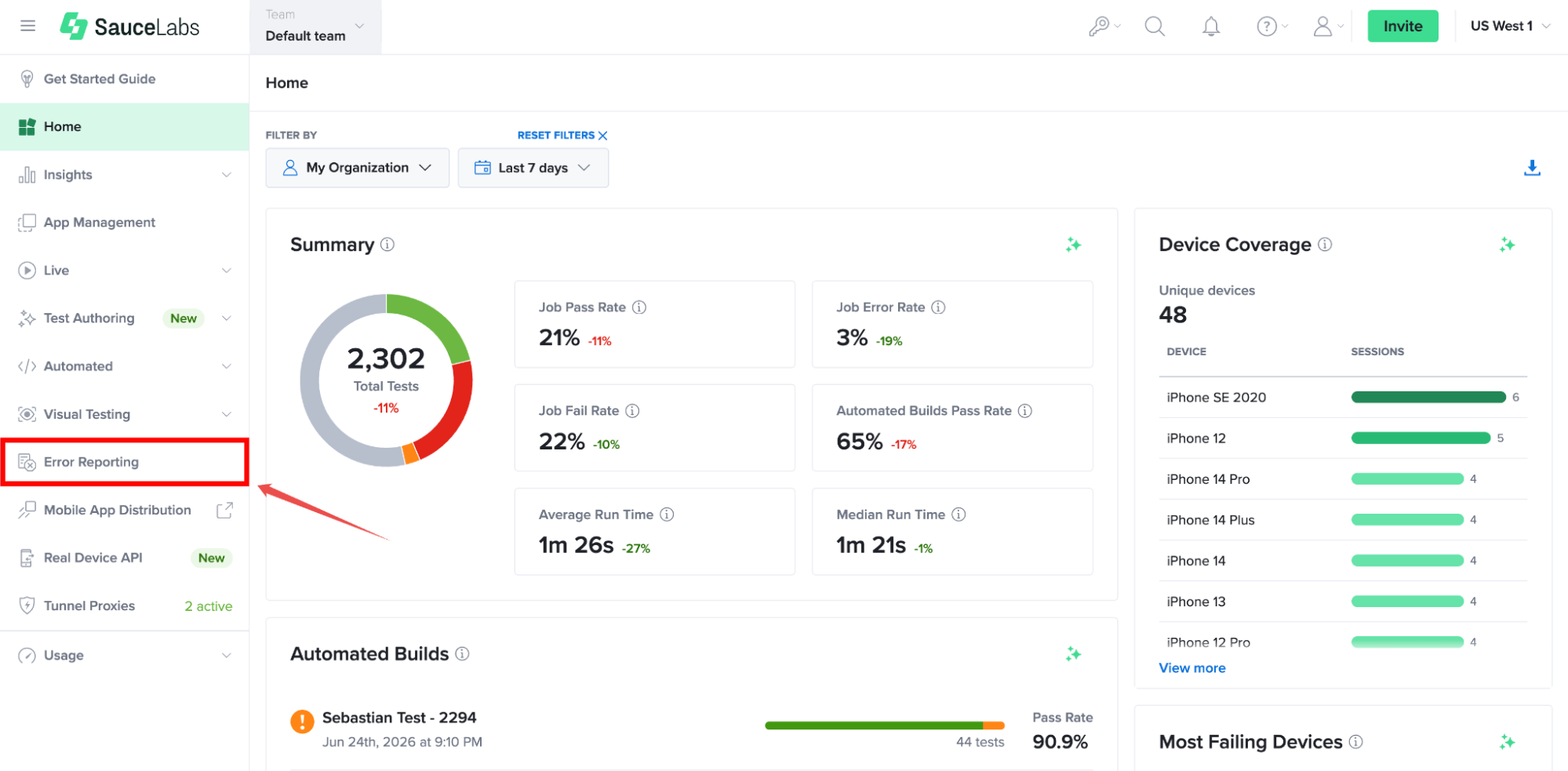Expand the Insights sidebar section
This screenshot has width=1568, height=771.
[125, 175]
